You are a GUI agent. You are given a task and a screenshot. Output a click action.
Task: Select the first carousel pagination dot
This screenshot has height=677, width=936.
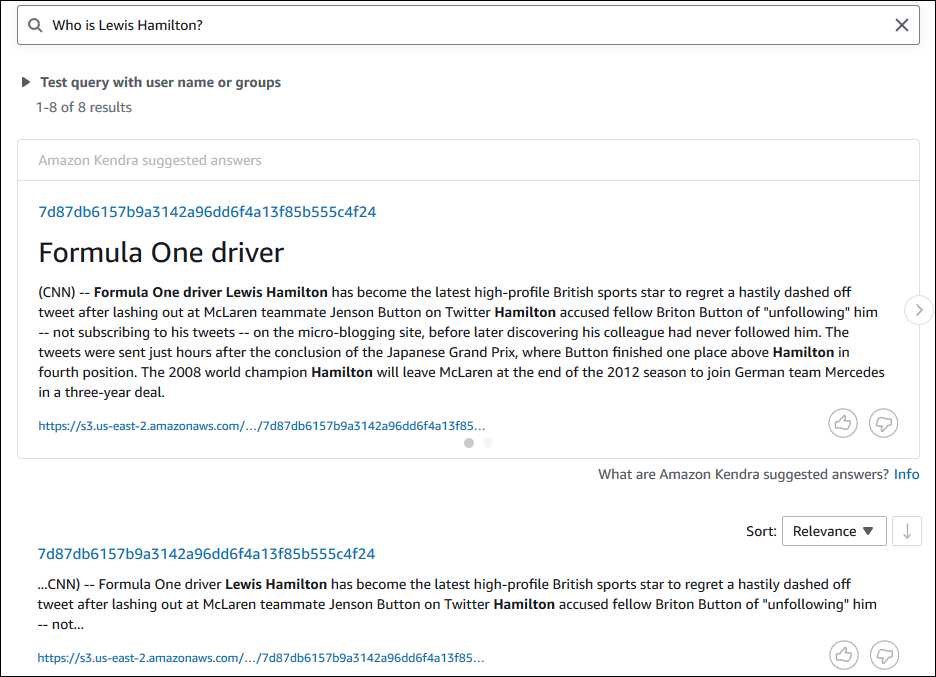pos(469,443)
